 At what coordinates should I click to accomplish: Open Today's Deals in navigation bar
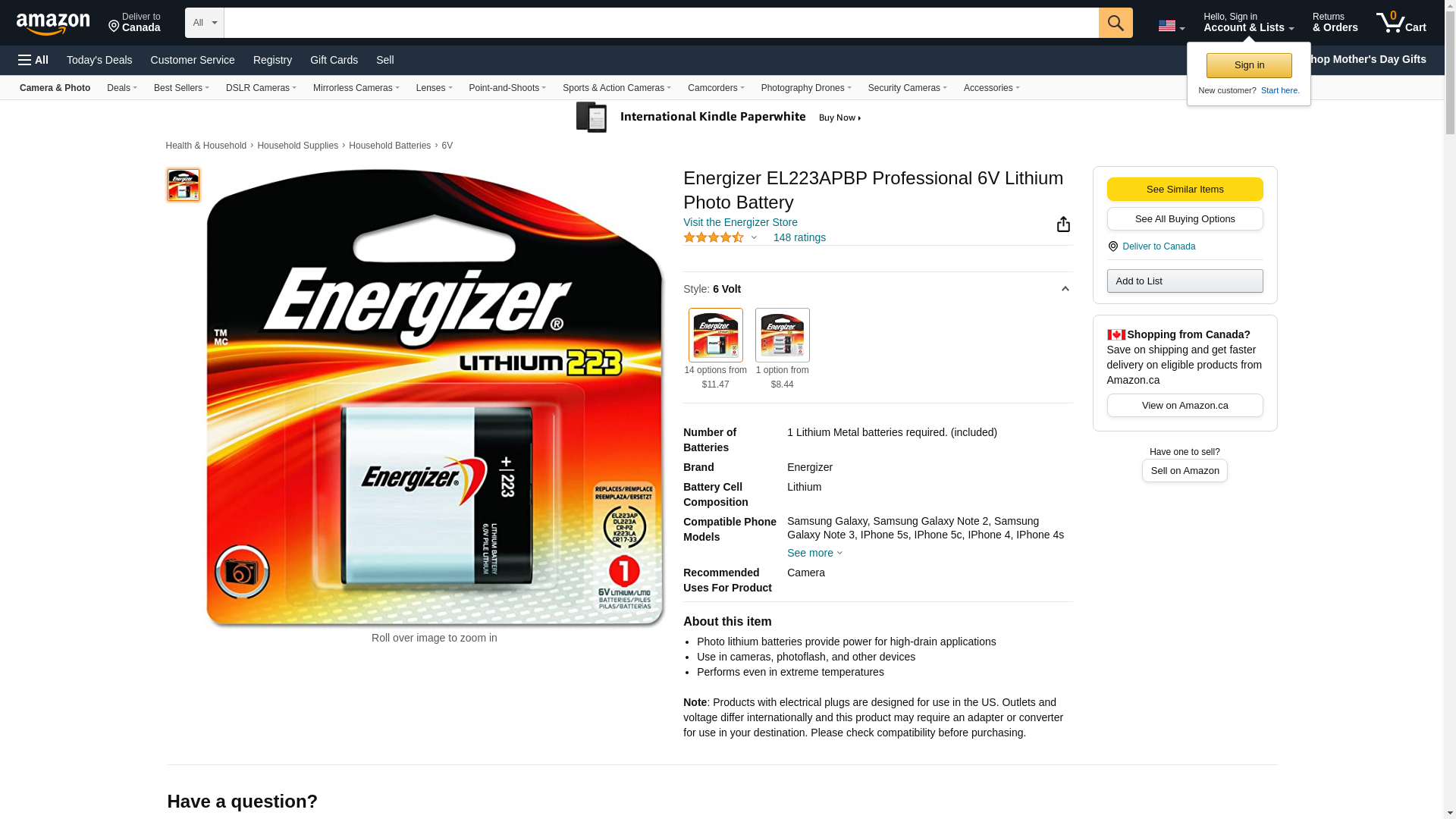pos(99,60)
